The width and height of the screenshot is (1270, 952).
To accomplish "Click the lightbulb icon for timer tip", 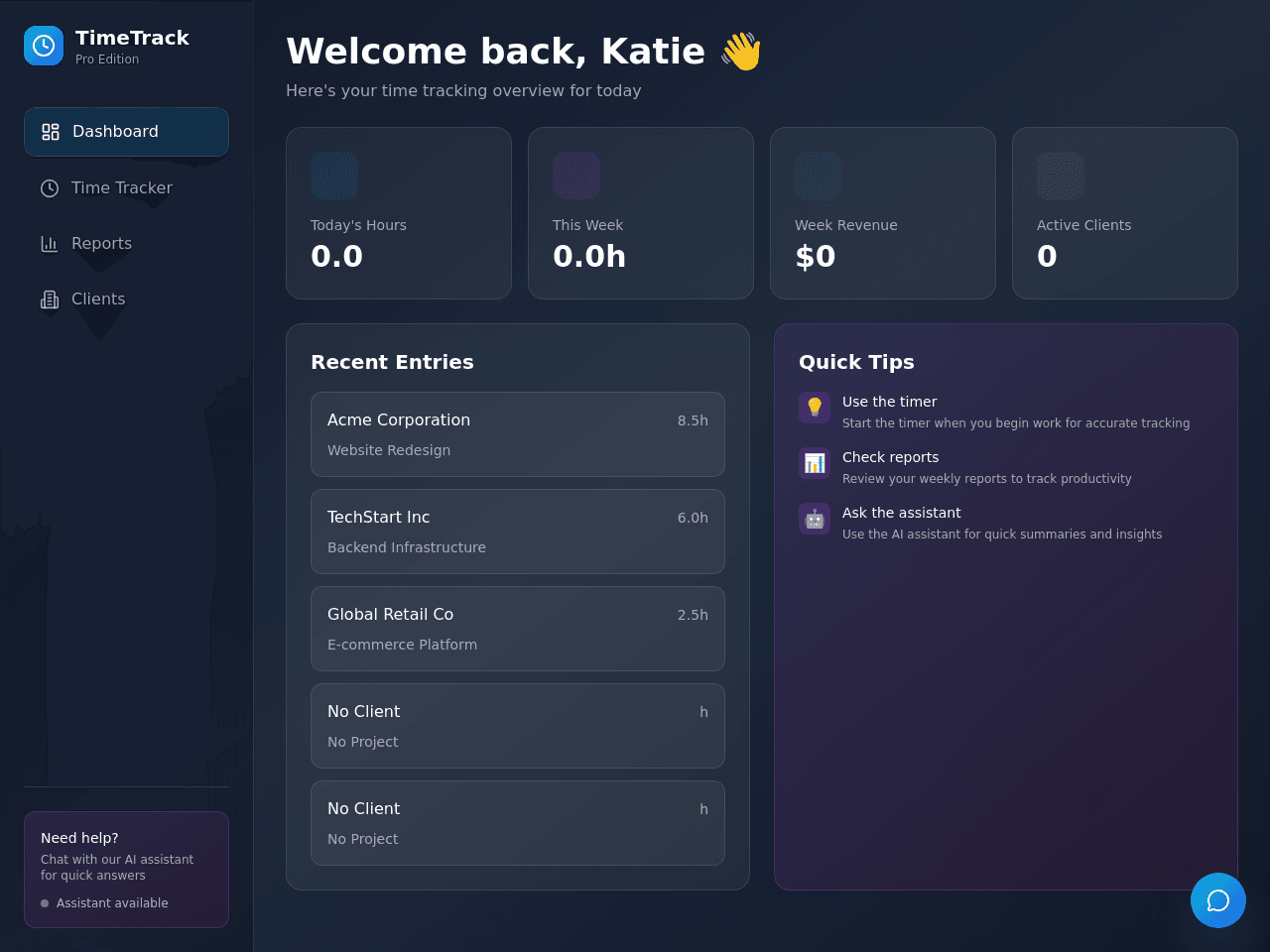I will click(x=815, y=408).
